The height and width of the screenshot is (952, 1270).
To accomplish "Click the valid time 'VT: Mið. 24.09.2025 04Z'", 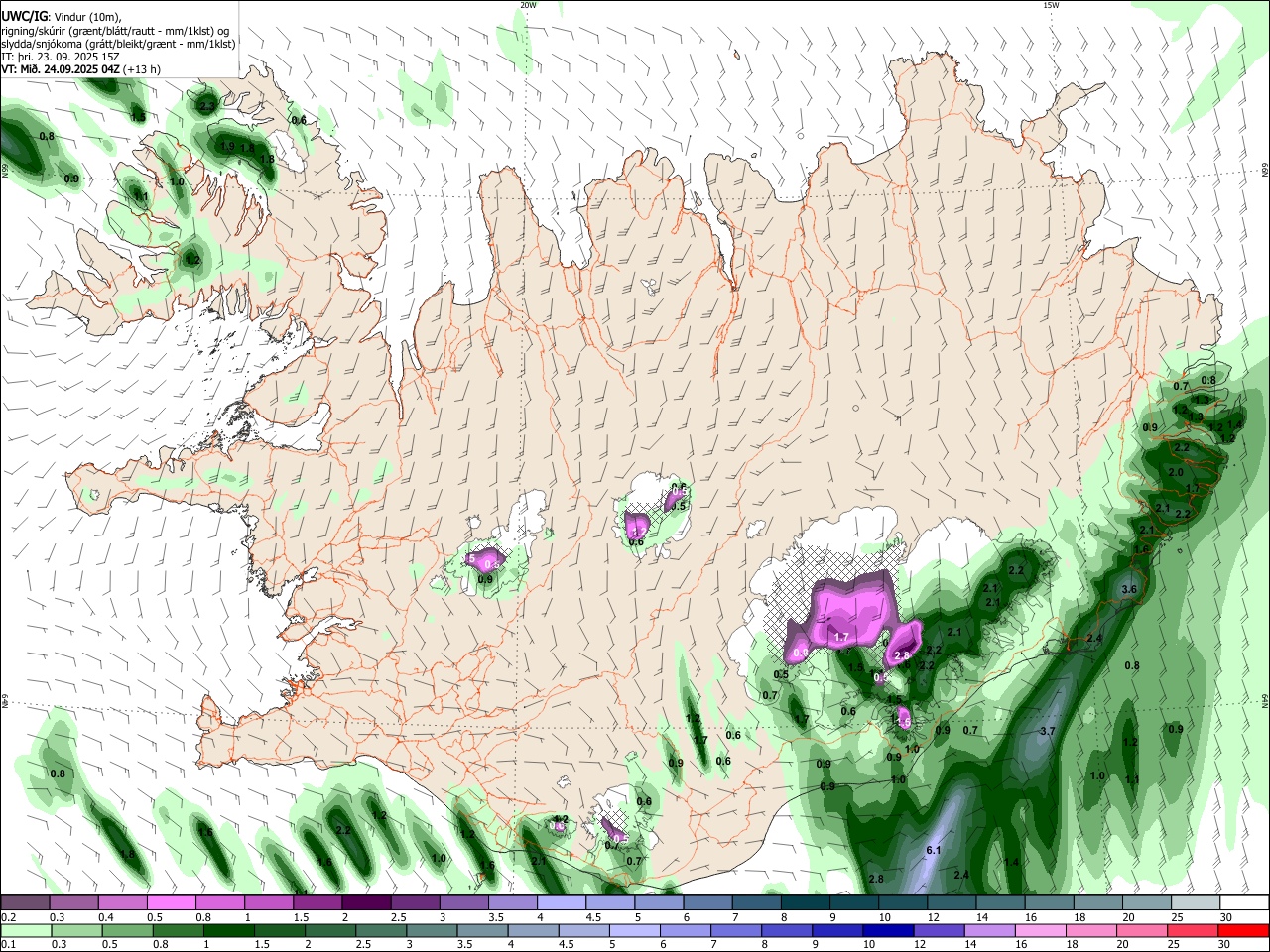I will (61, 69).
